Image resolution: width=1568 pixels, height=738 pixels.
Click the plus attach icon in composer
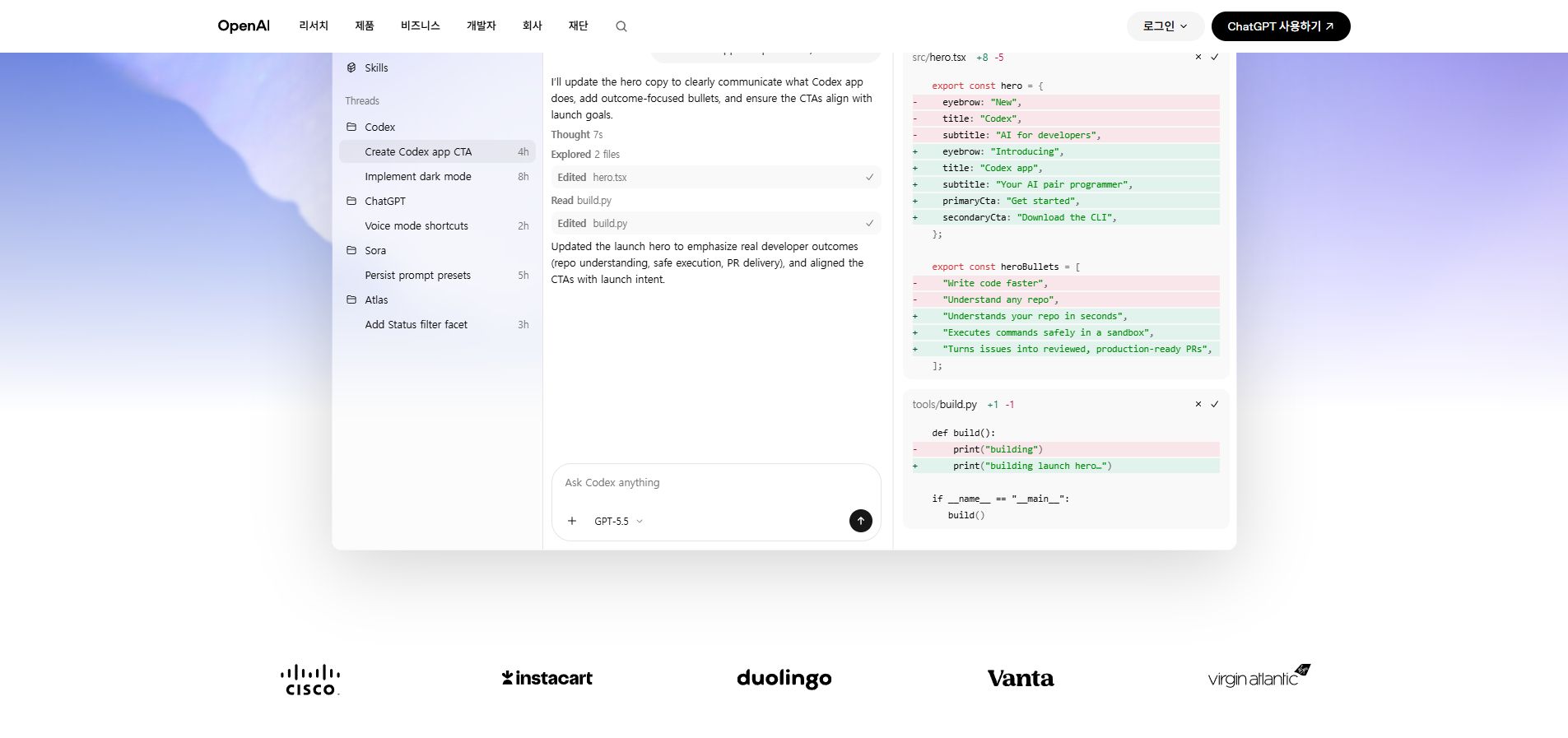pyautogui.click(x=572, y=521)
